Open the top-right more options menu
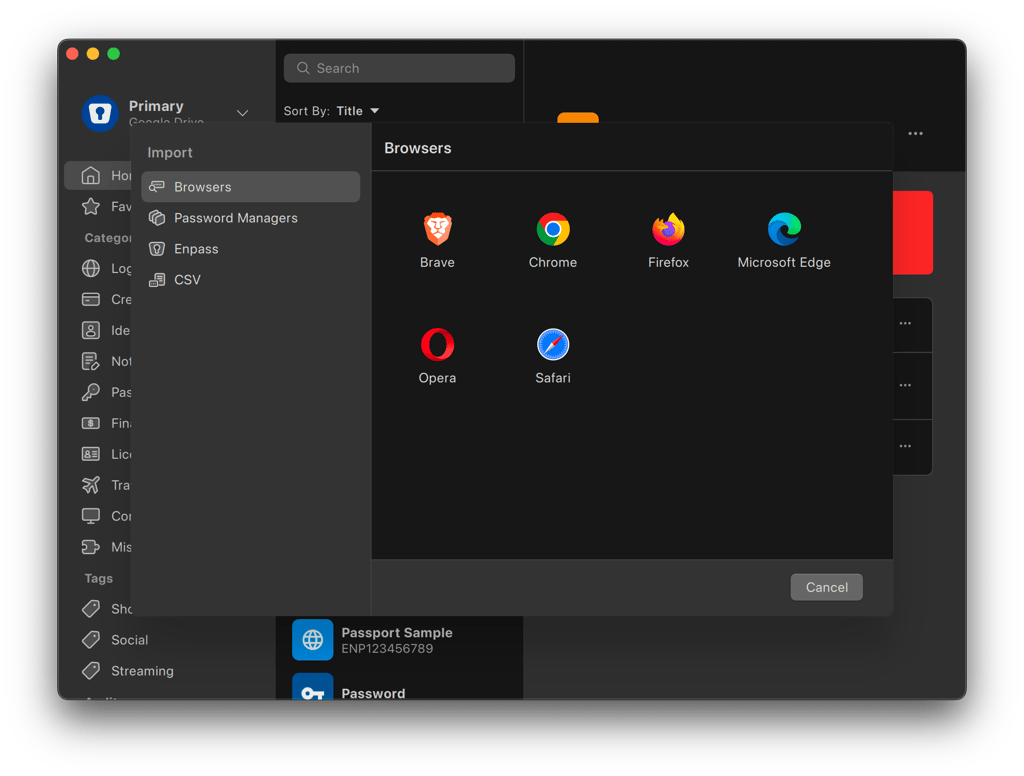 pos(916,134)
